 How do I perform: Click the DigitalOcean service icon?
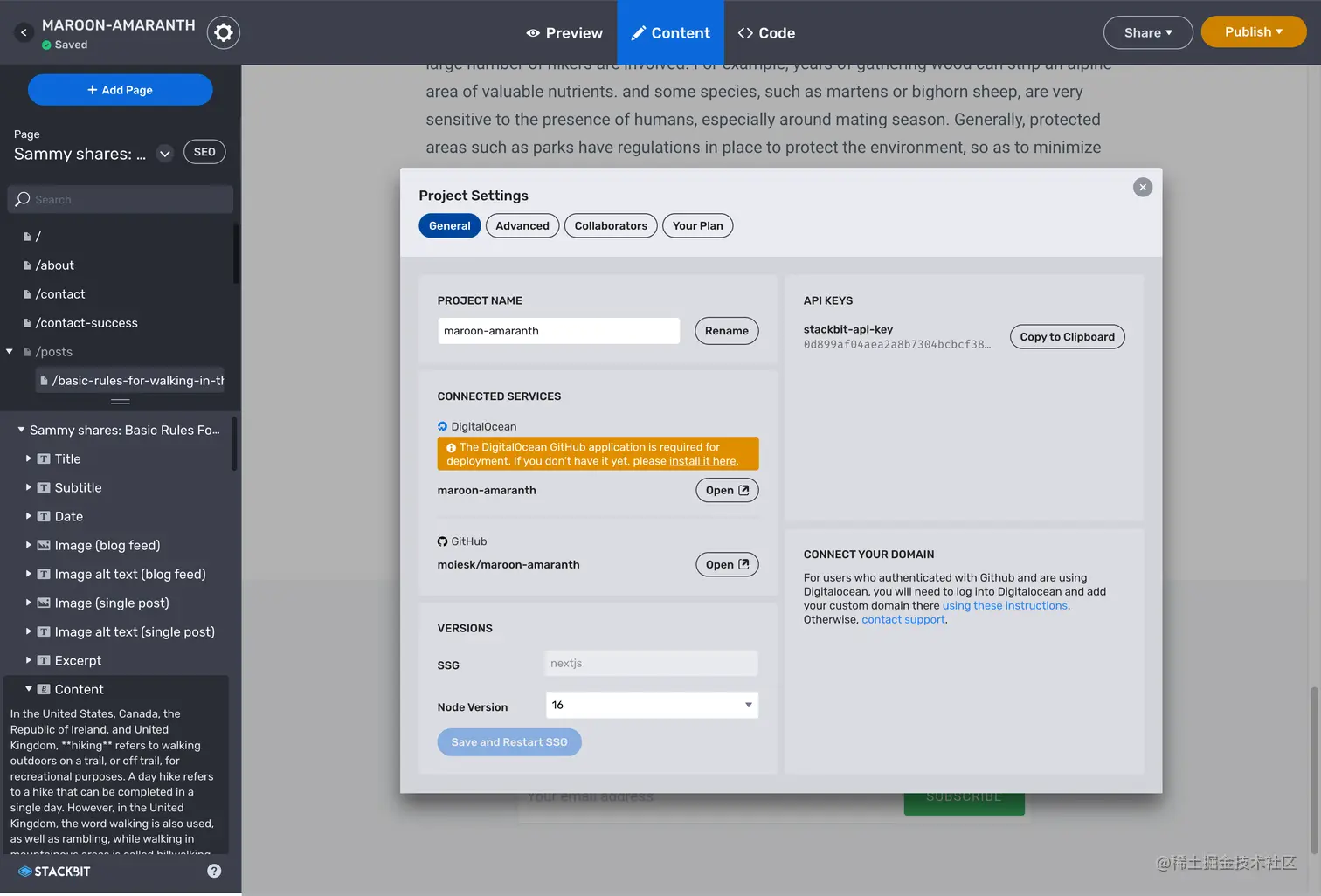[x=443, y=426]
